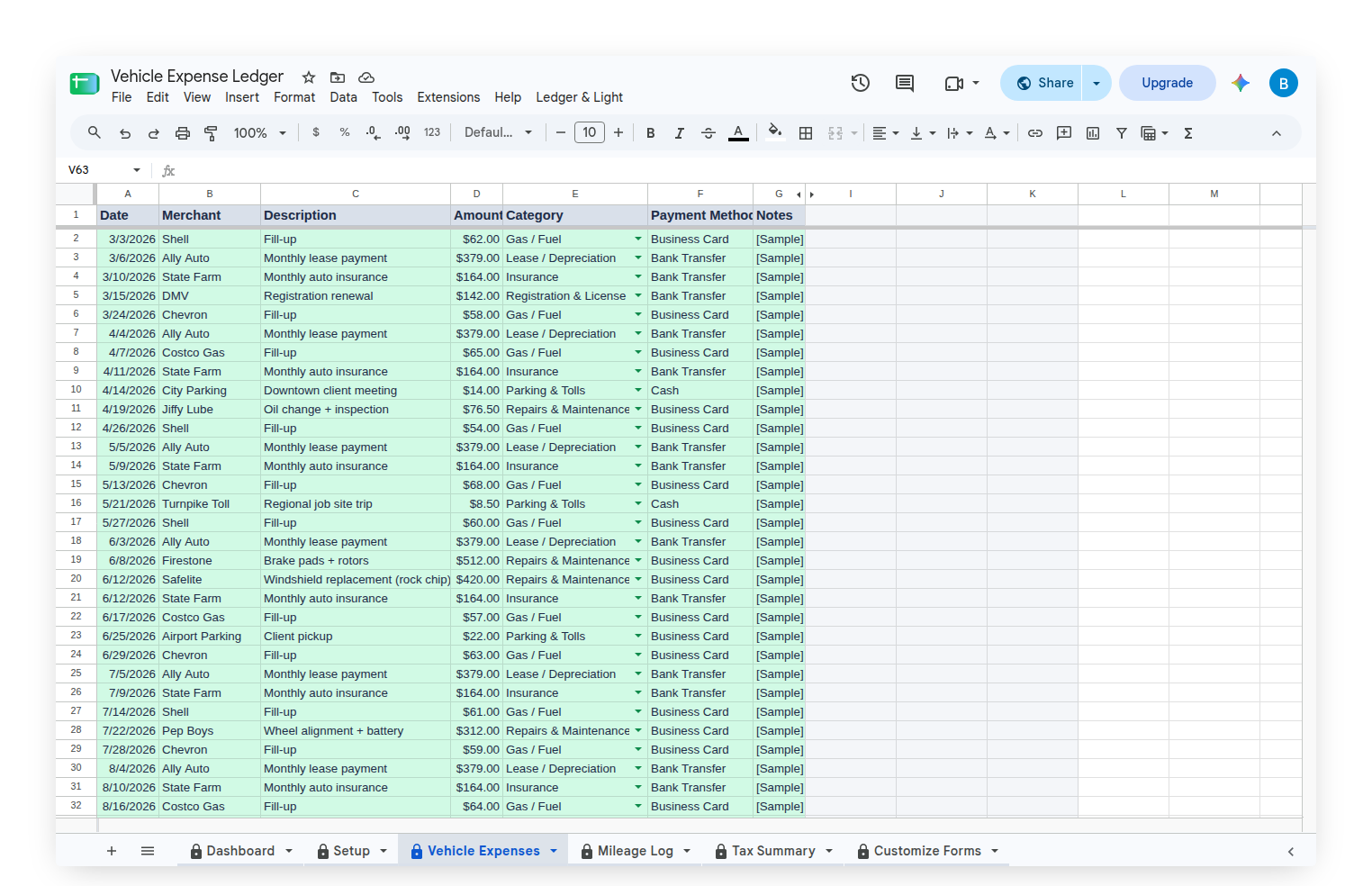This screenshot has width=1372, height=886.
Task: Toggle italic formatting
Action: [x=680, y=133]
